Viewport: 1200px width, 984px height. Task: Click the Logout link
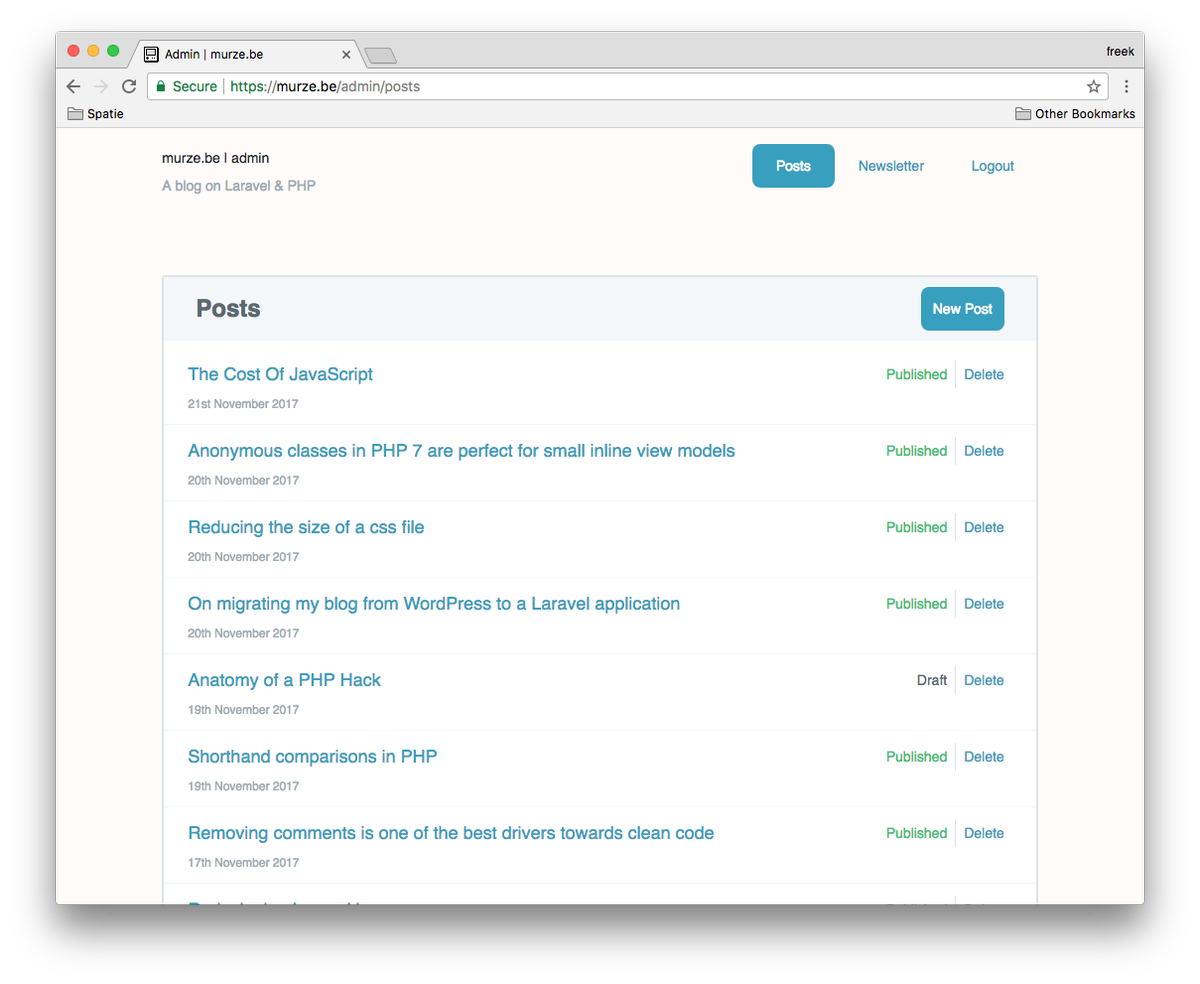click(x=993, y=166)
